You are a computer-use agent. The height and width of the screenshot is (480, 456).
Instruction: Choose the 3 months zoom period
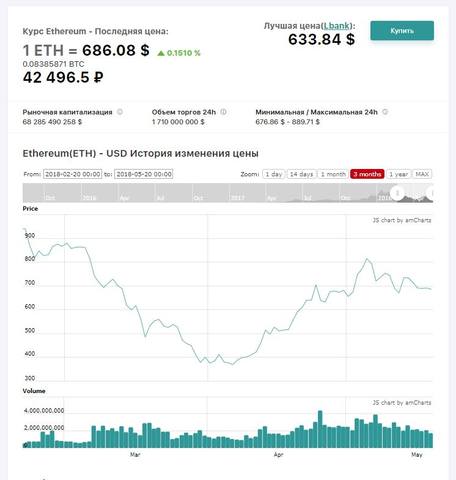tap(367, 174)
